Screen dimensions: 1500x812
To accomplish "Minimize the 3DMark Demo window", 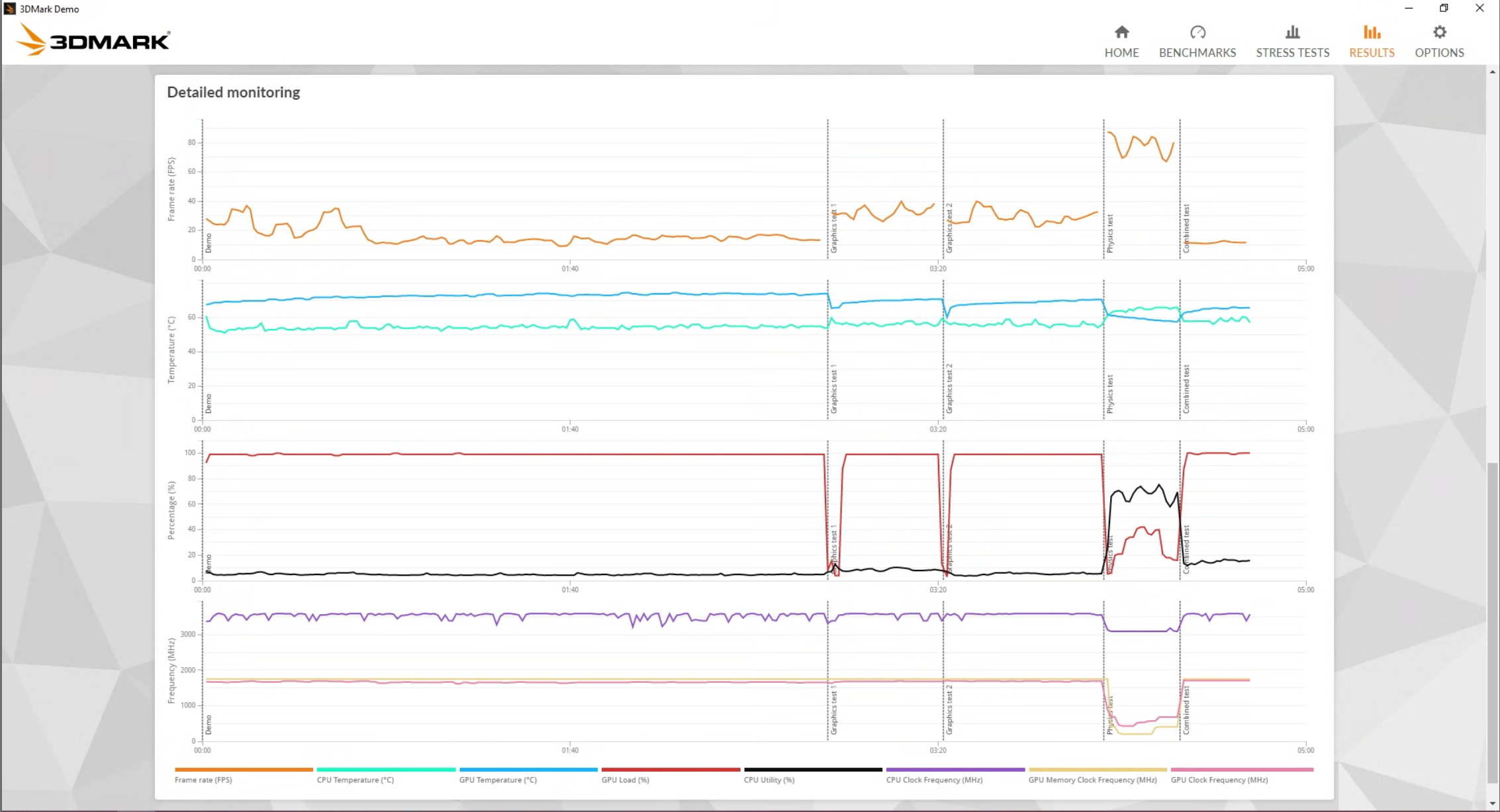I will point(1409,9).
